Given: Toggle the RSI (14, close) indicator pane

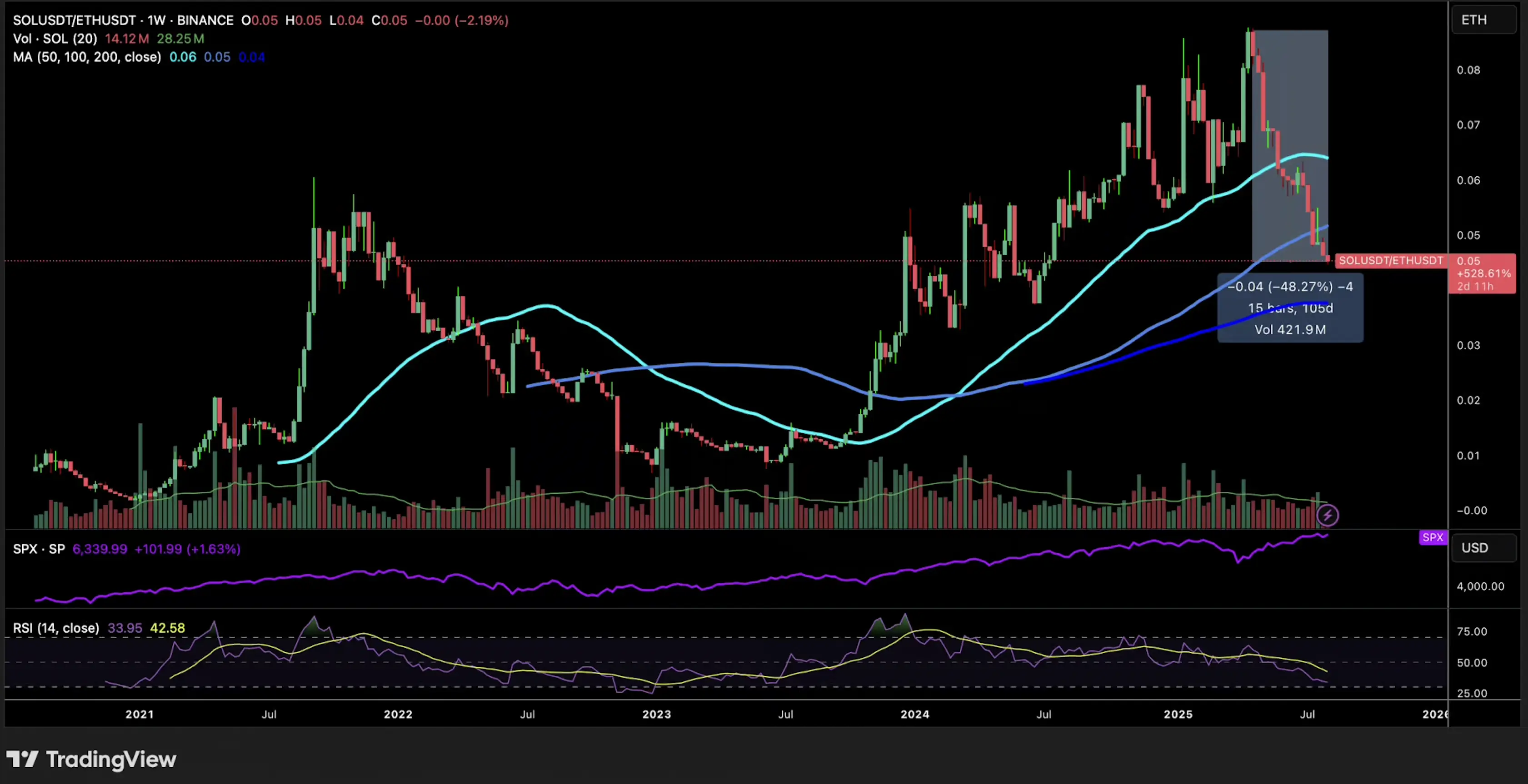Looking at the screenshot, I should tap(56, 627).
